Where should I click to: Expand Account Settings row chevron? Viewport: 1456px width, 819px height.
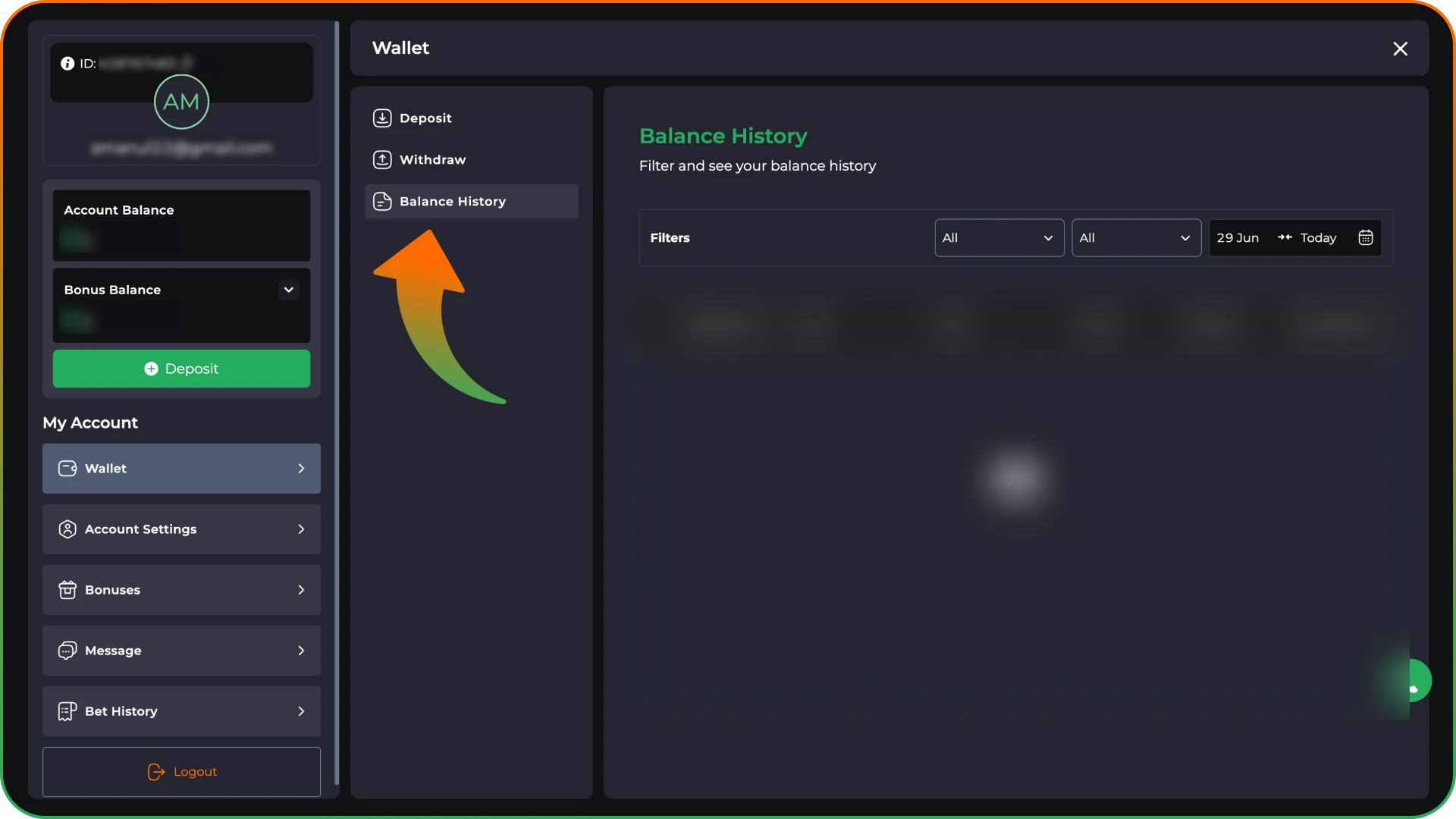(301, 529)
